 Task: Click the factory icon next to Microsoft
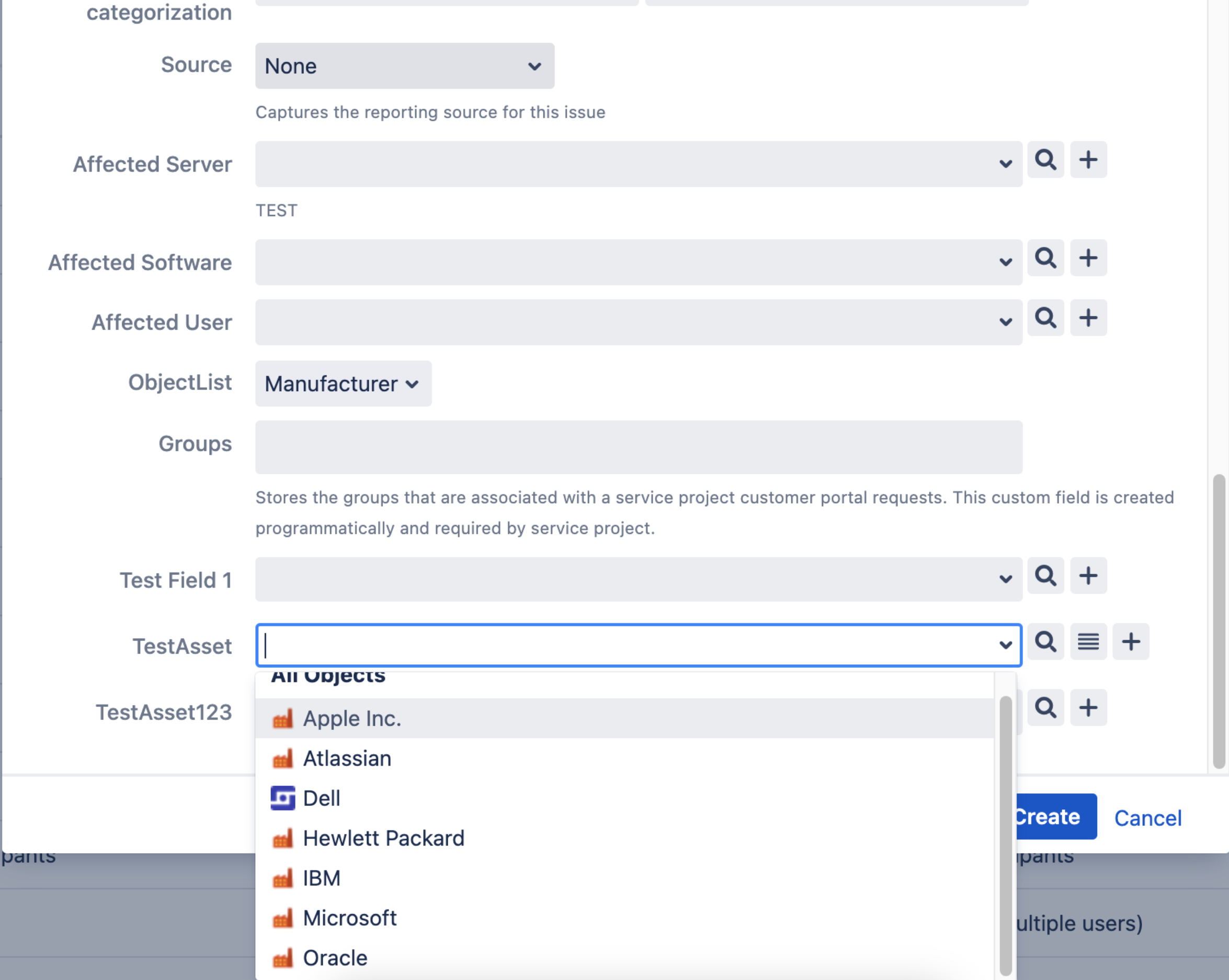[x=283, y=918]
